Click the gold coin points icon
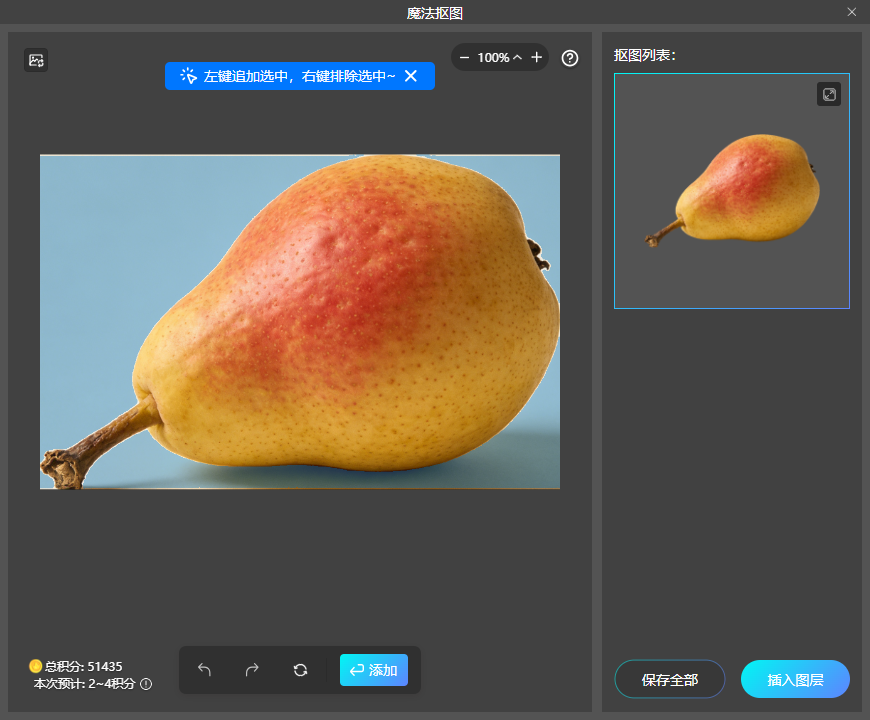 pyautogui.click(x=35, y=666)
